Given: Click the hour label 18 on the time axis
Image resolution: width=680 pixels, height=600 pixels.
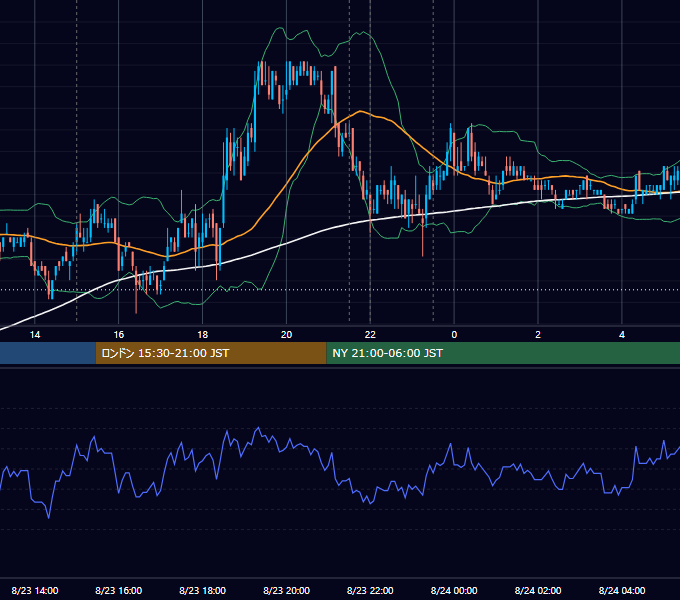Looking at the screenshot, I should coord(203,335).
